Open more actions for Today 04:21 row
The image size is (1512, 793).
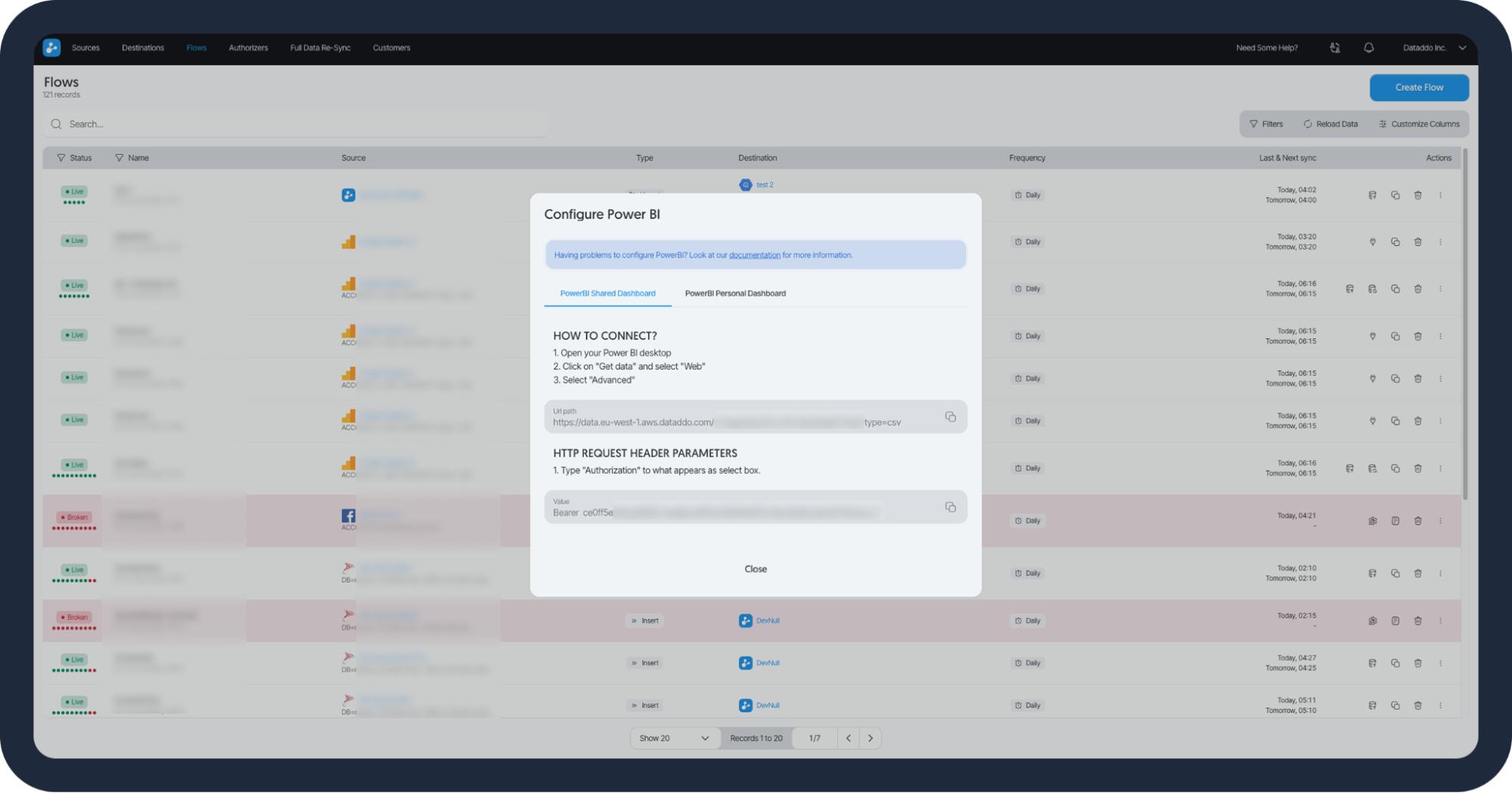click(x=1440, y=521)
